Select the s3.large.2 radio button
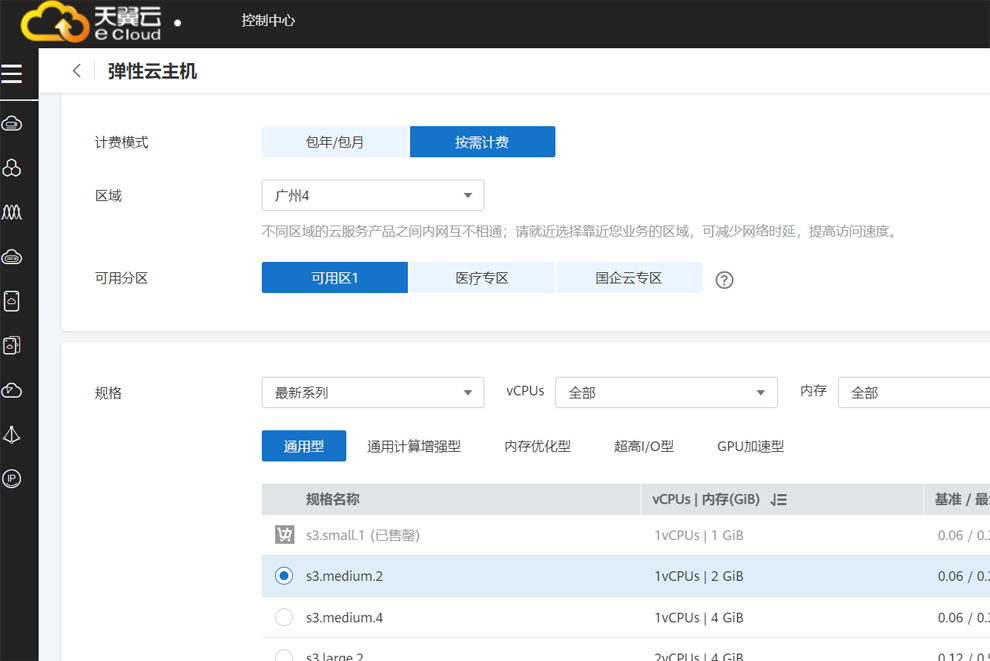Viewport: 990px width, 661px height. point(284,655)
